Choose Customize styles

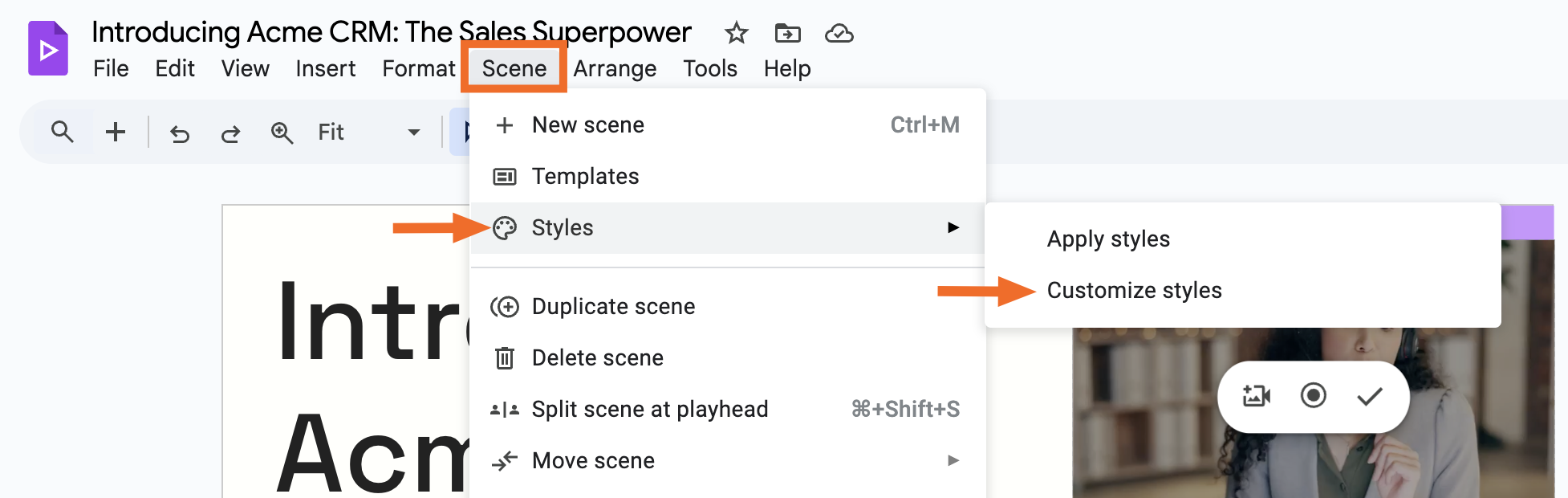pyautogui.click(x=1242, y=291)
